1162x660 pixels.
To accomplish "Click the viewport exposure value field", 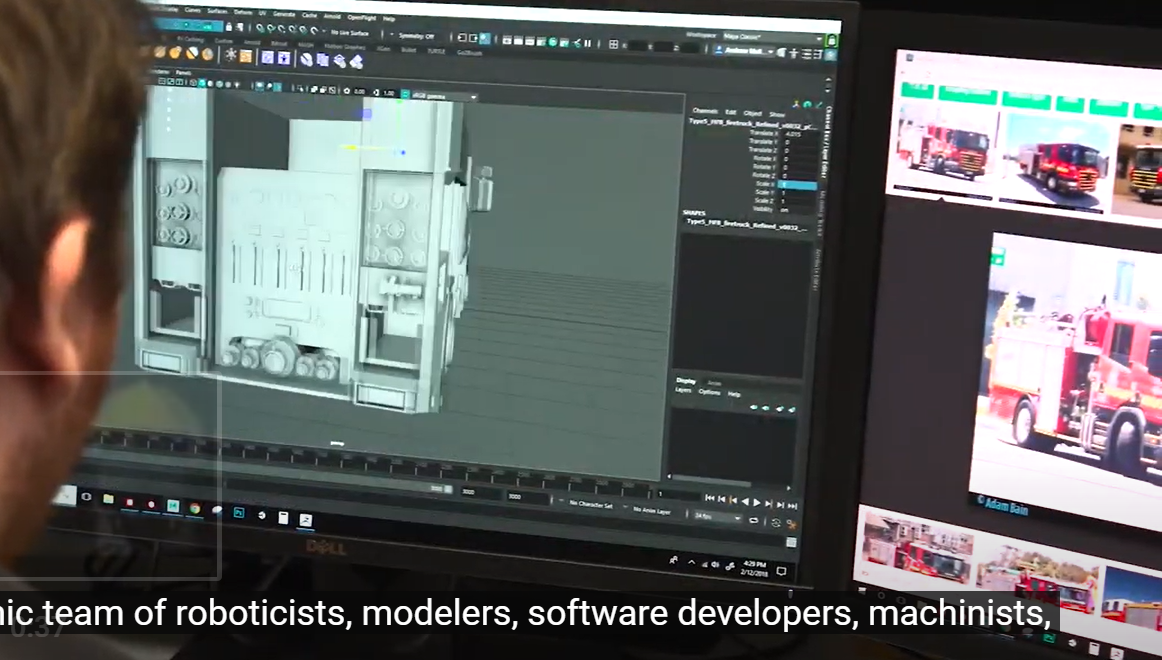I will (x=359, y=91).
